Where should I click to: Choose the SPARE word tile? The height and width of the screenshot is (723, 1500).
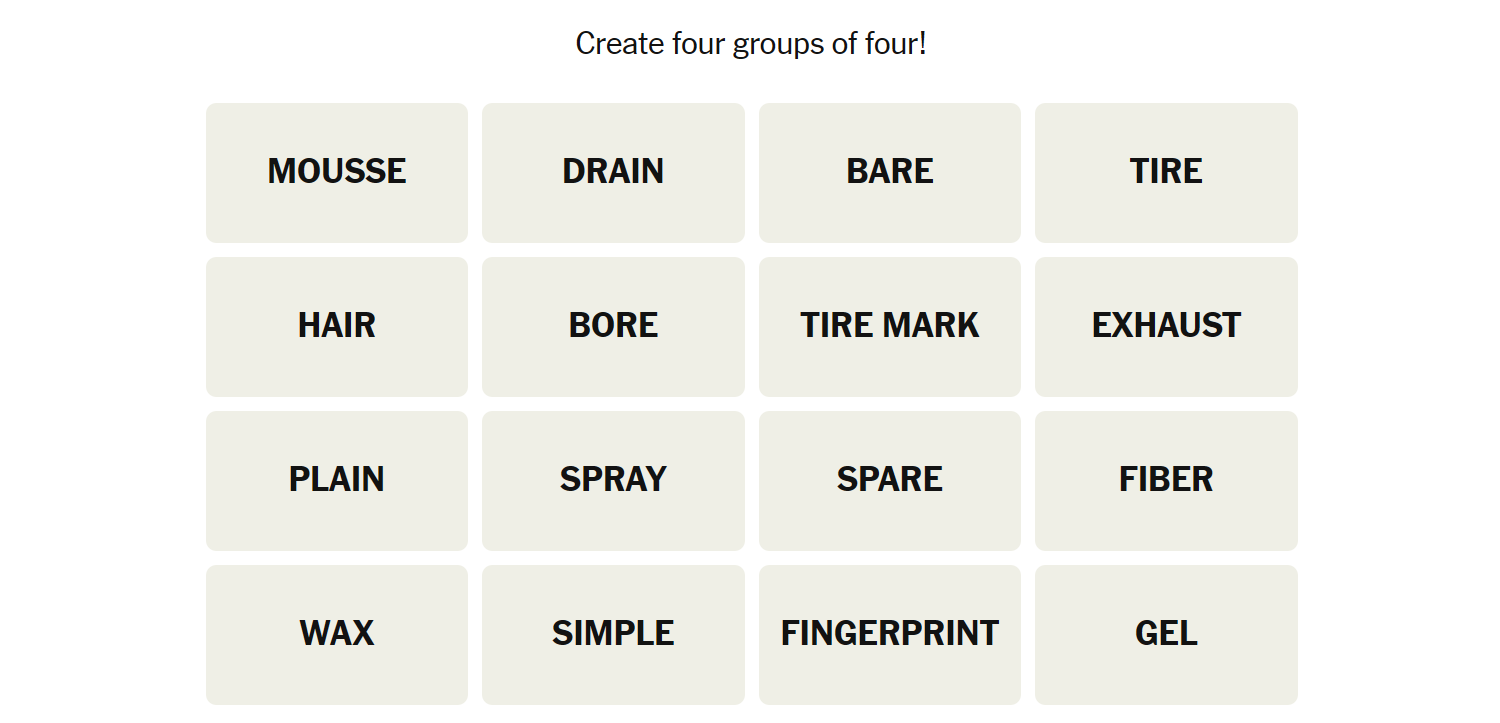pos(889,480)
